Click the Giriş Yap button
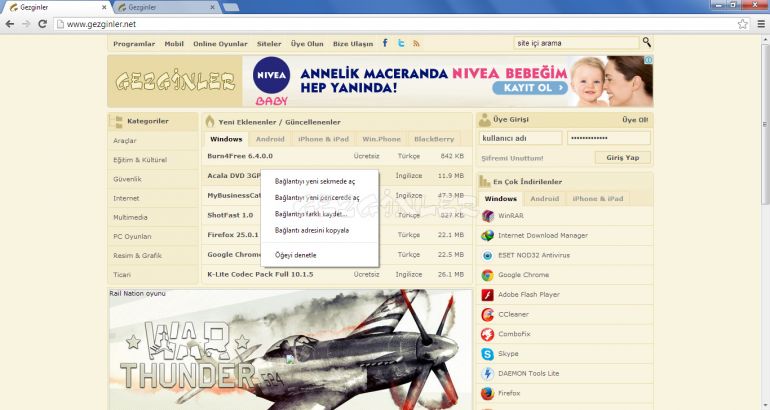 tap(623, 158)
